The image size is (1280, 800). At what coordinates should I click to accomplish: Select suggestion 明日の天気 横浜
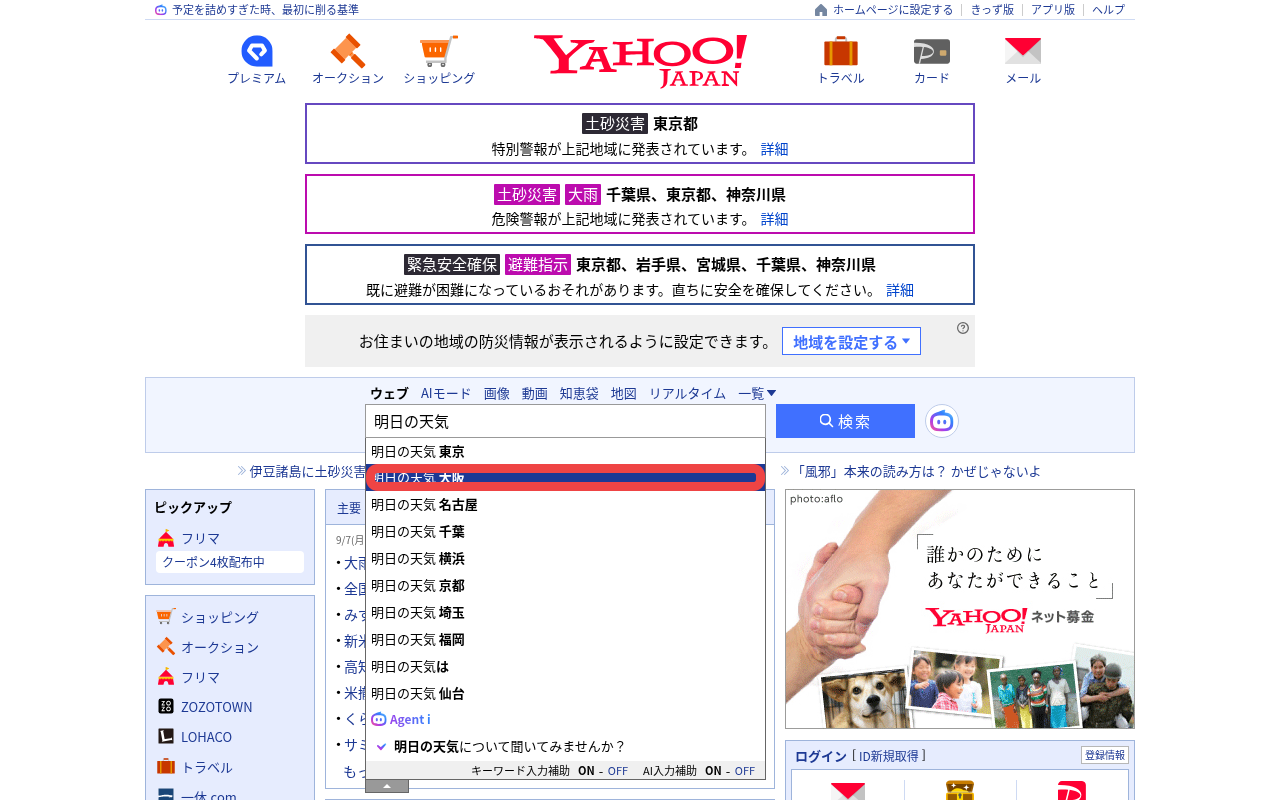click(565, 559)
